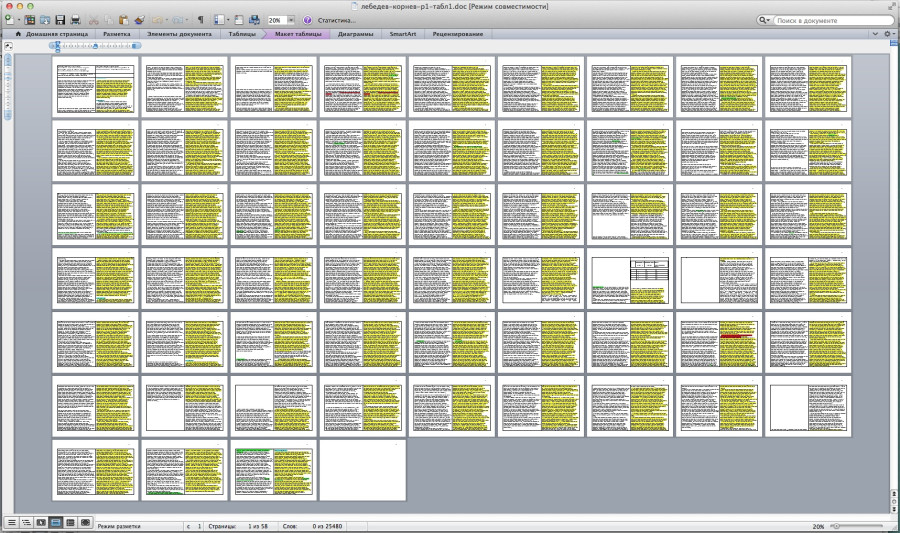
Task: Click the Save document icon
Action: (x=60, y=20)
